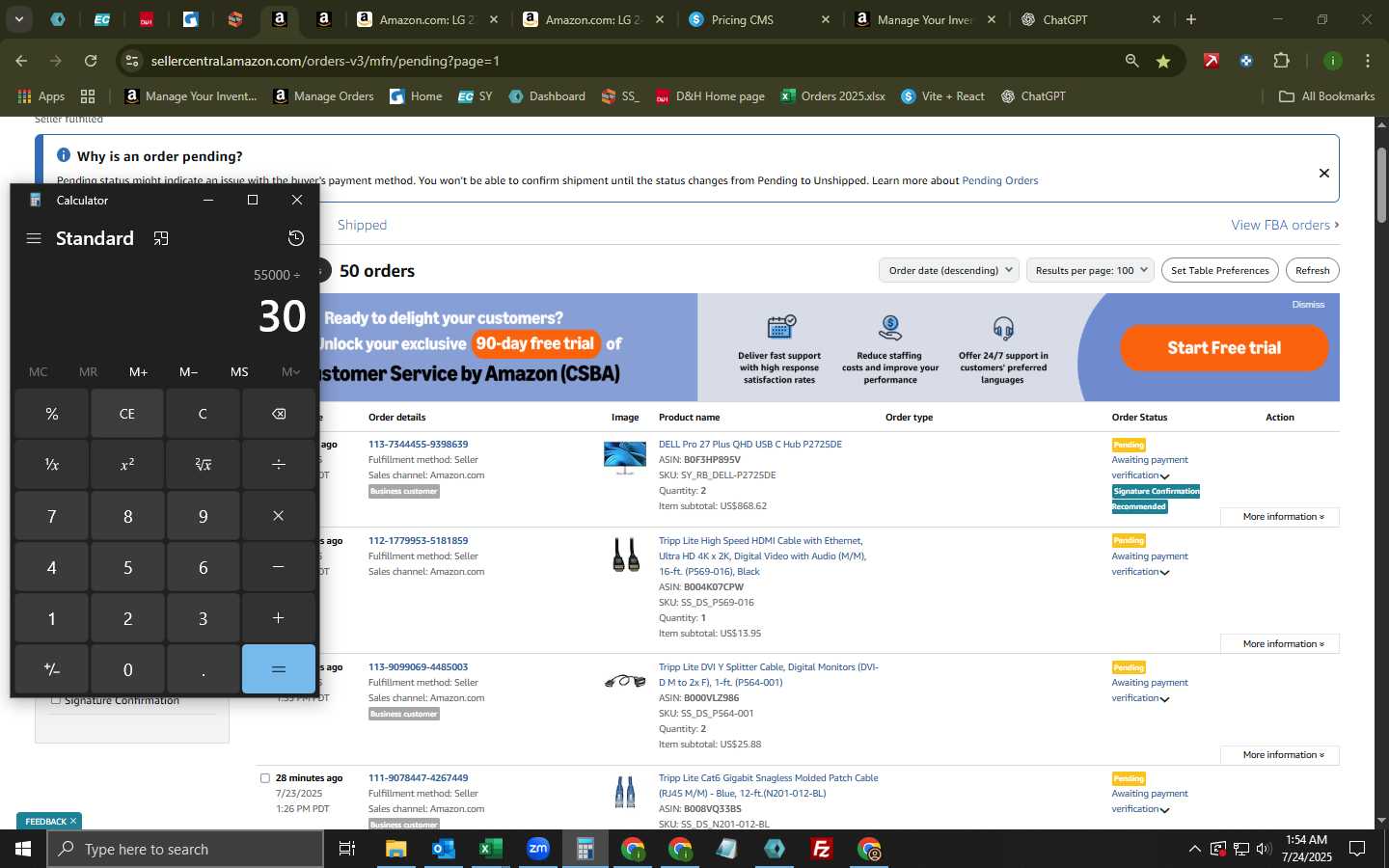Click the Calculator percent key
The height and width of the screenshot is (868, 1389).
52,414
